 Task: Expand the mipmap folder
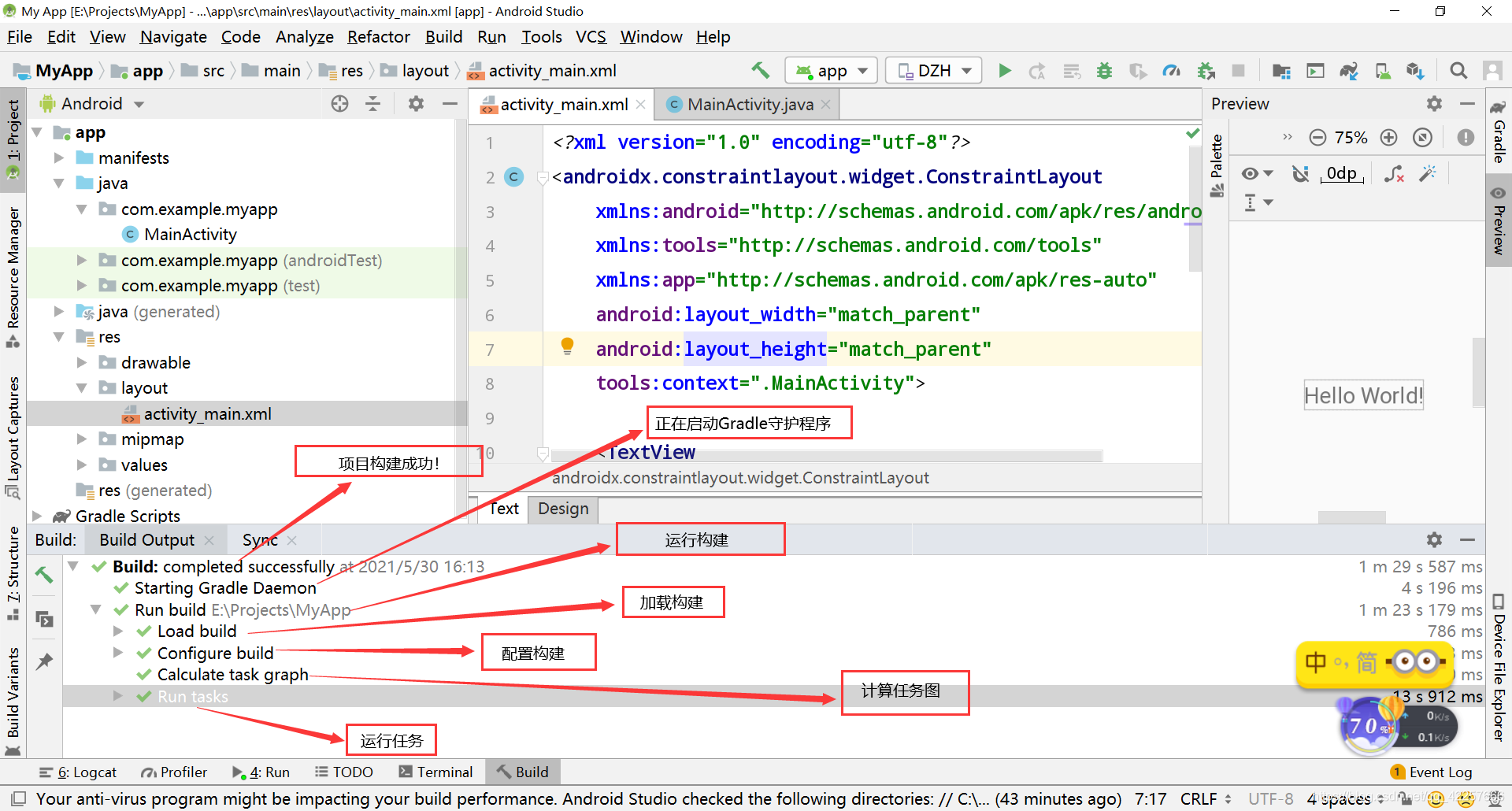pyautogui.click(x=81, y=439)
